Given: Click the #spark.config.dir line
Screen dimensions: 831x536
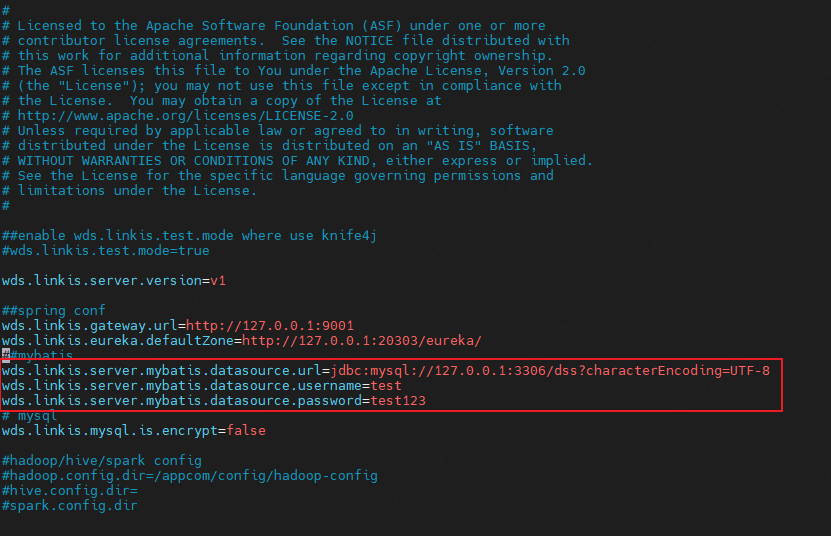Looking at the screenshot, I should pos(70,506).
